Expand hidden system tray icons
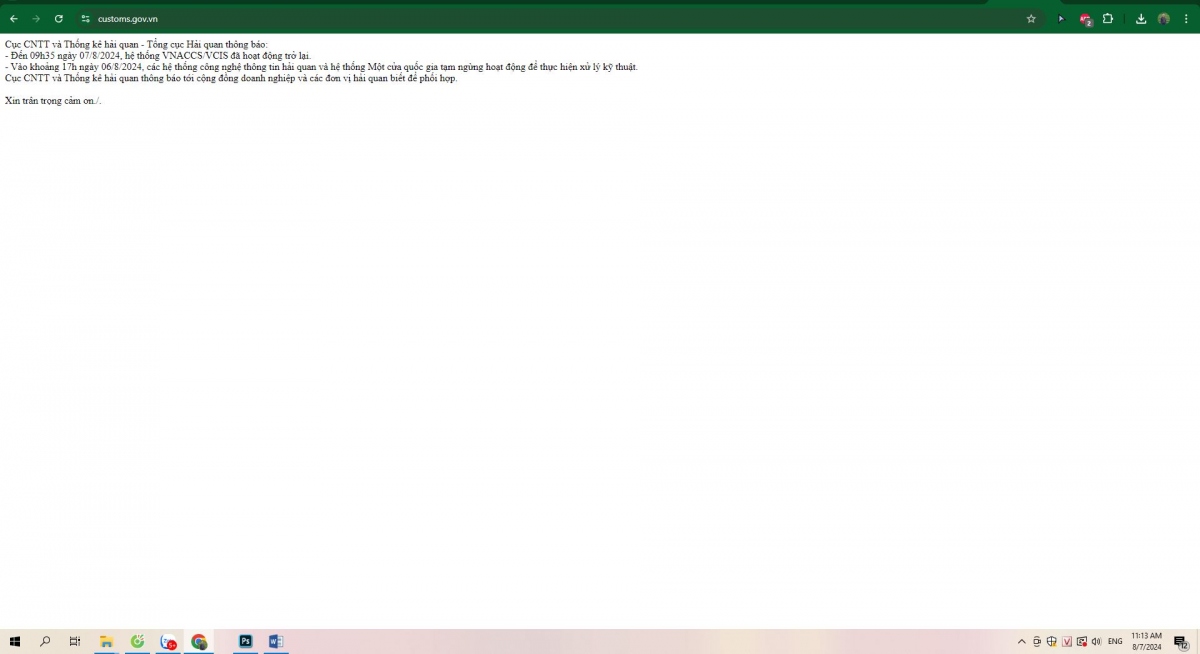1200x654 pixels. 1021,642
